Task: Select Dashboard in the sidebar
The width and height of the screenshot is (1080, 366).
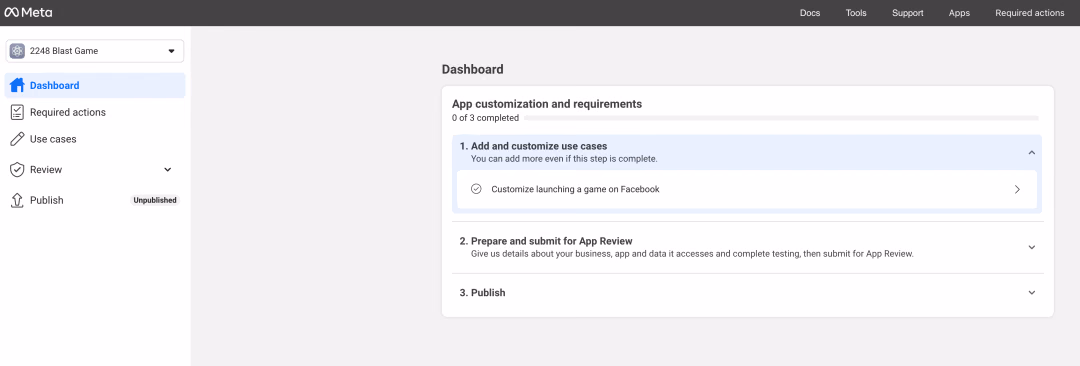Action: 95,85
